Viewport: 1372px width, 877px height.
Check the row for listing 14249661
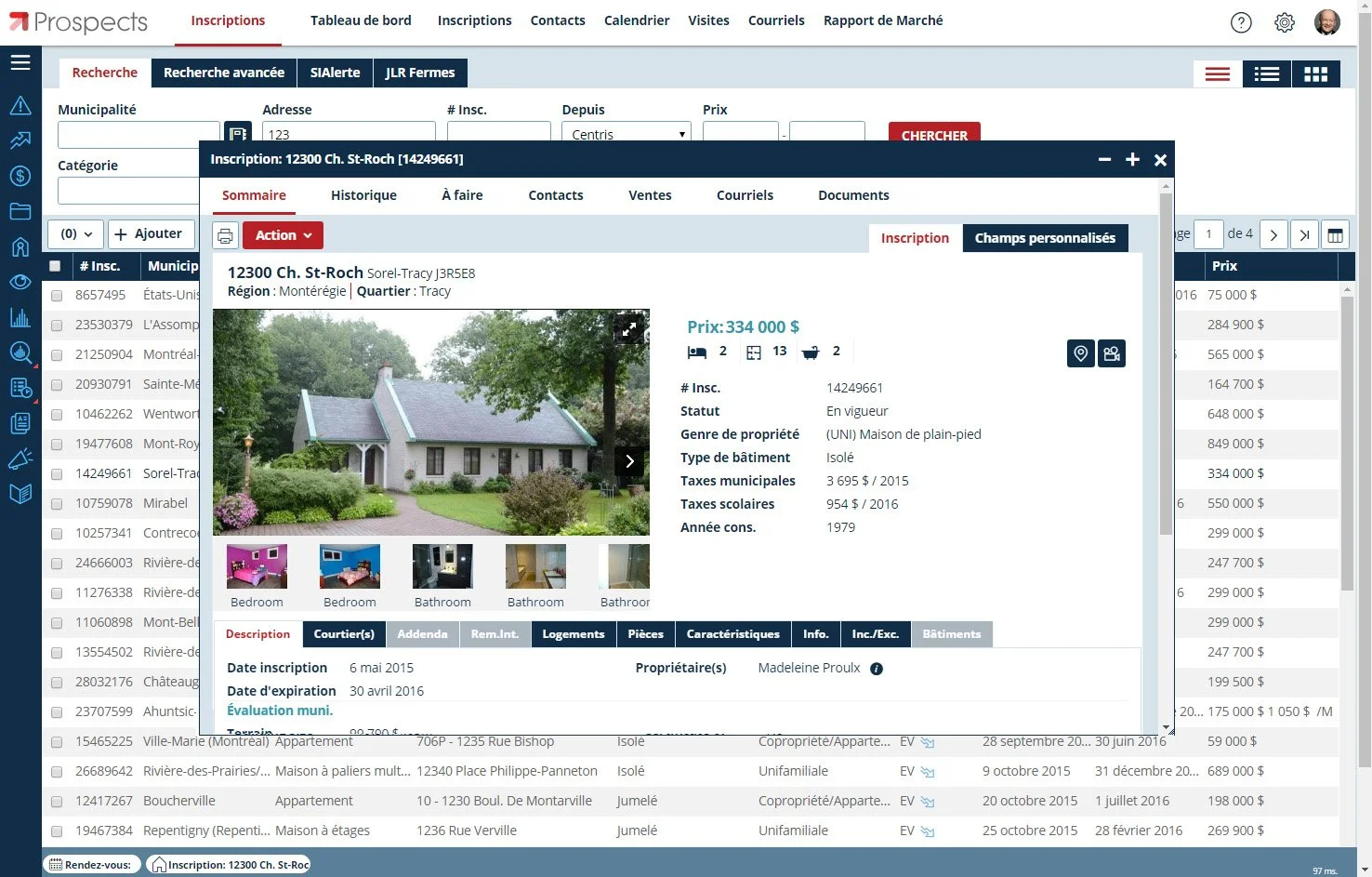pos(57,474)
